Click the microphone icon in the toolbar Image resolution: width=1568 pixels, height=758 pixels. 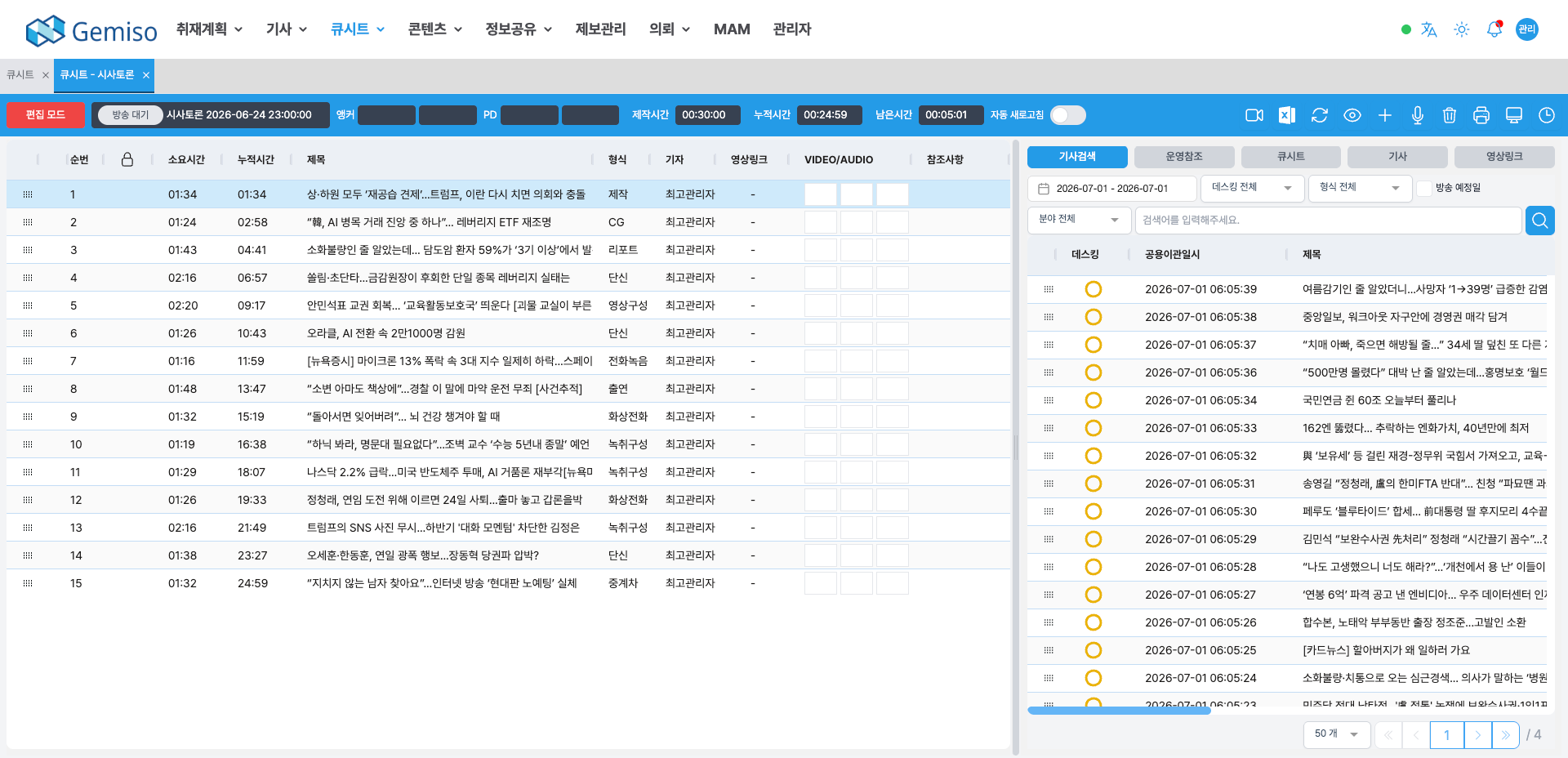(x=1418, y=115)
